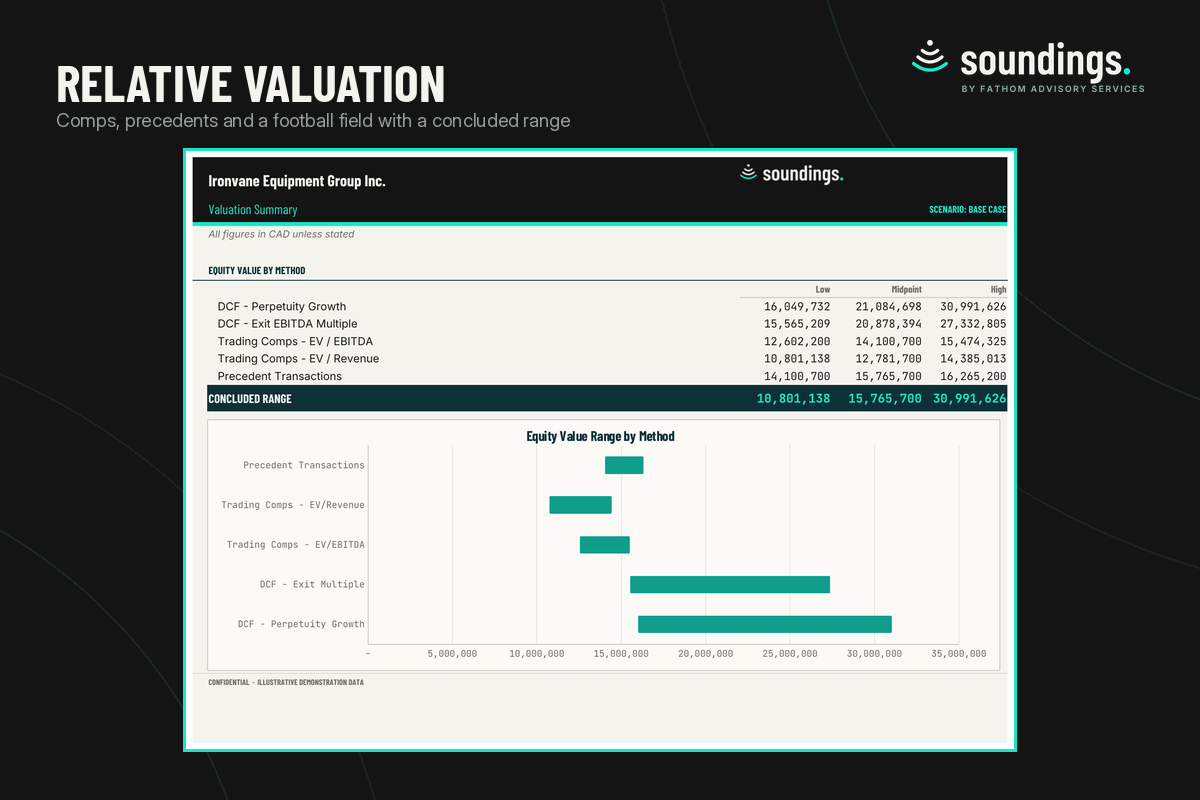Click the Concluded Range summary row

coord(607,398)
